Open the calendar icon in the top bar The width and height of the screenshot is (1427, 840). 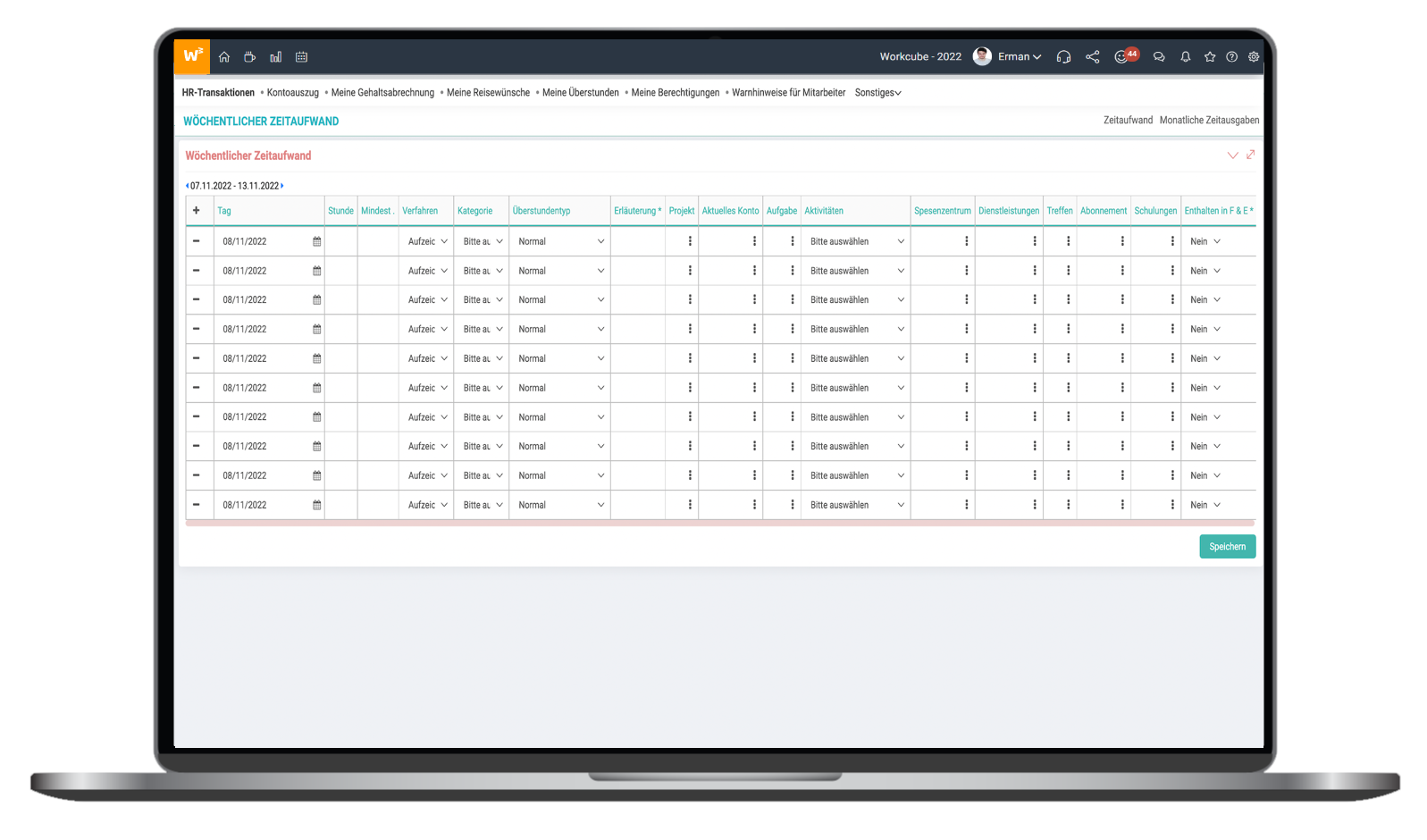[302, 57]
